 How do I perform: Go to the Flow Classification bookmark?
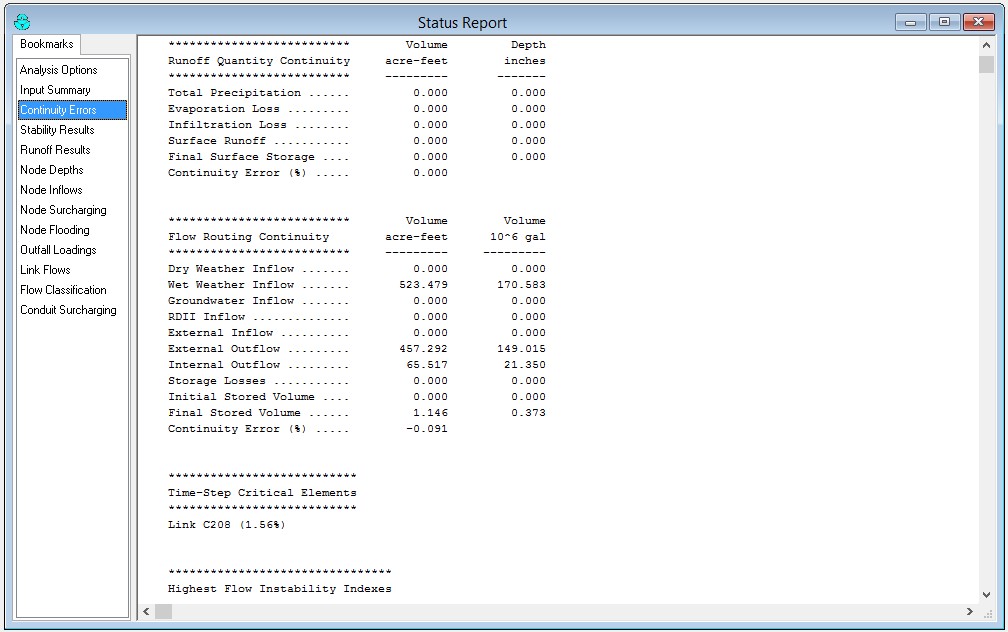[63, 290]
